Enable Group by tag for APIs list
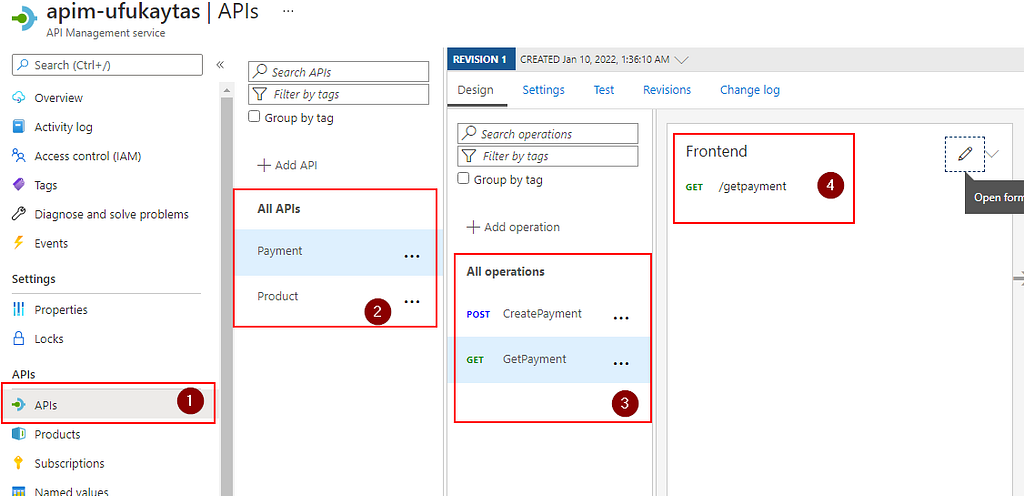1024x496 pixels. click(x=255, y=117)
